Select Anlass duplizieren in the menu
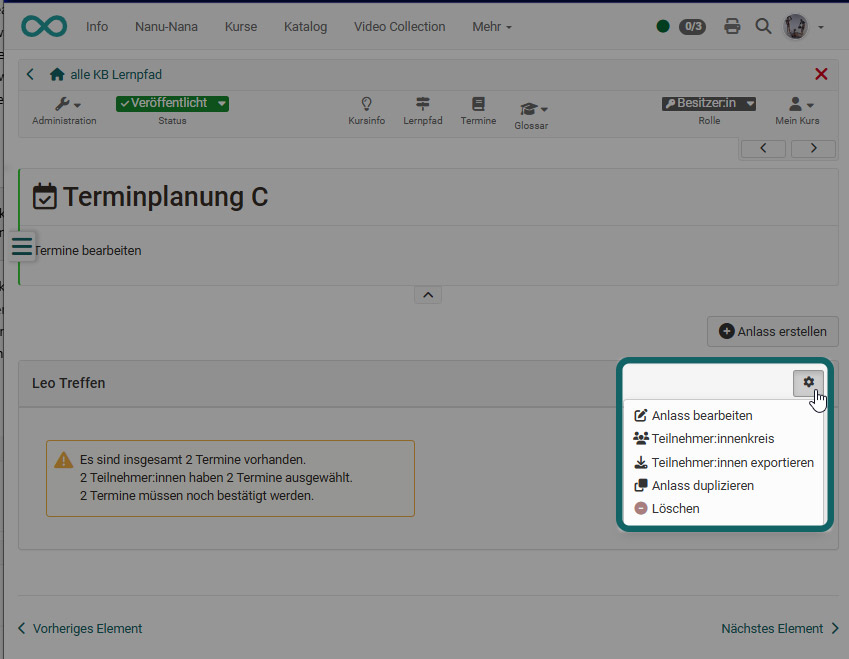Image resolution: width=849 pixels, height=659 pixels. coord(694,486)
